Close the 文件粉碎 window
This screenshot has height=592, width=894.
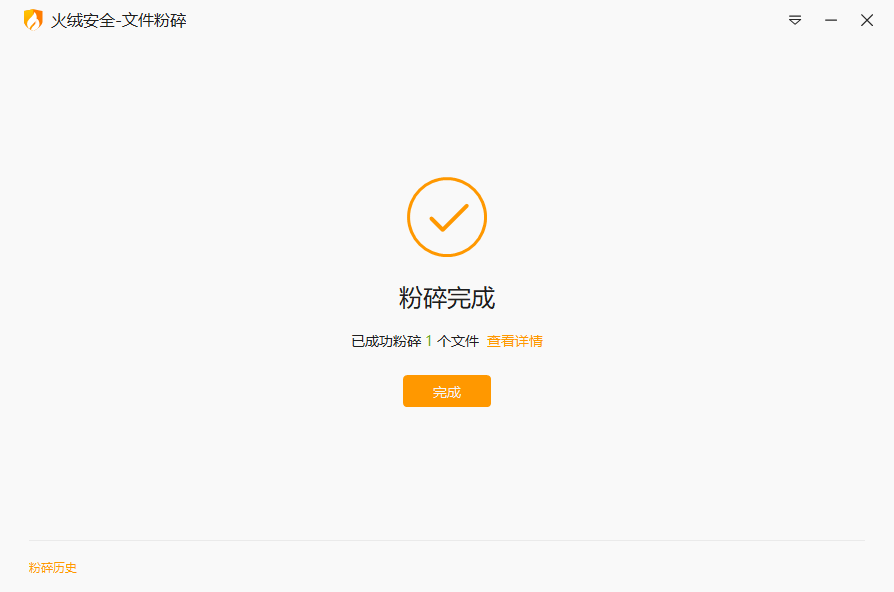[x=867, y=21]
